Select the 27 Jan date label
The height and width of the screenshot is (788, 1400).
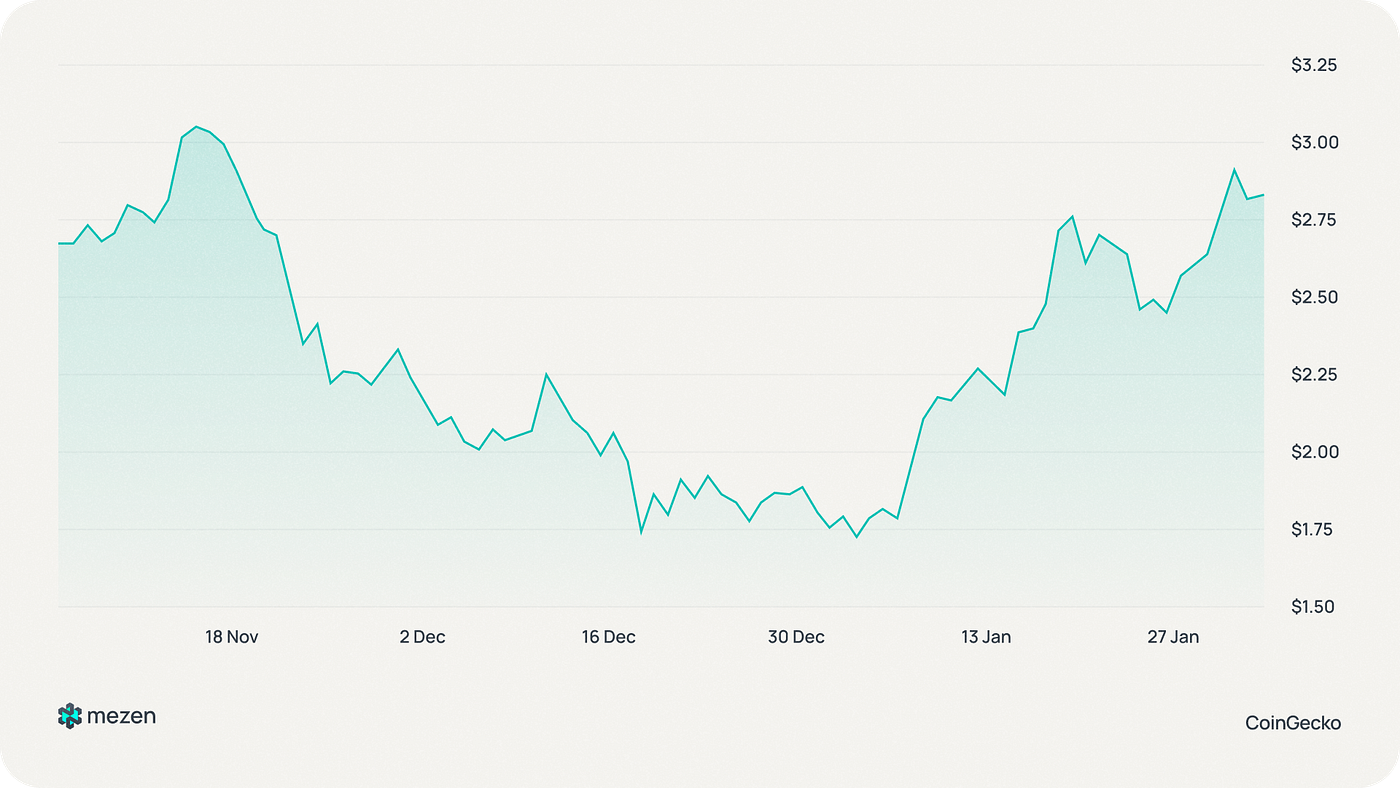(x=1173, y=637)
